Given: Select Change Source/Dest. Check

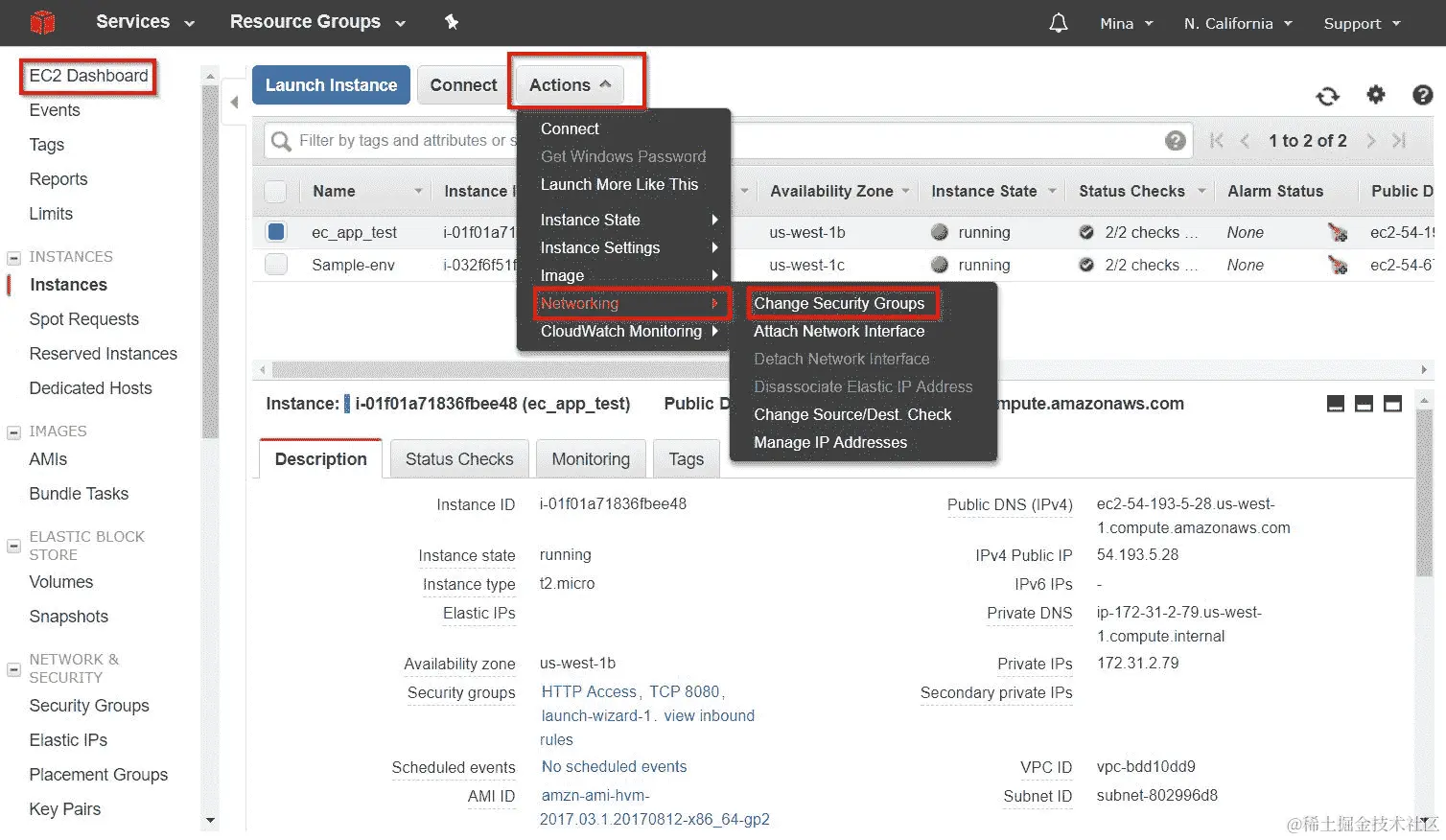Looking at the screenshot, I should pos(852,415).
